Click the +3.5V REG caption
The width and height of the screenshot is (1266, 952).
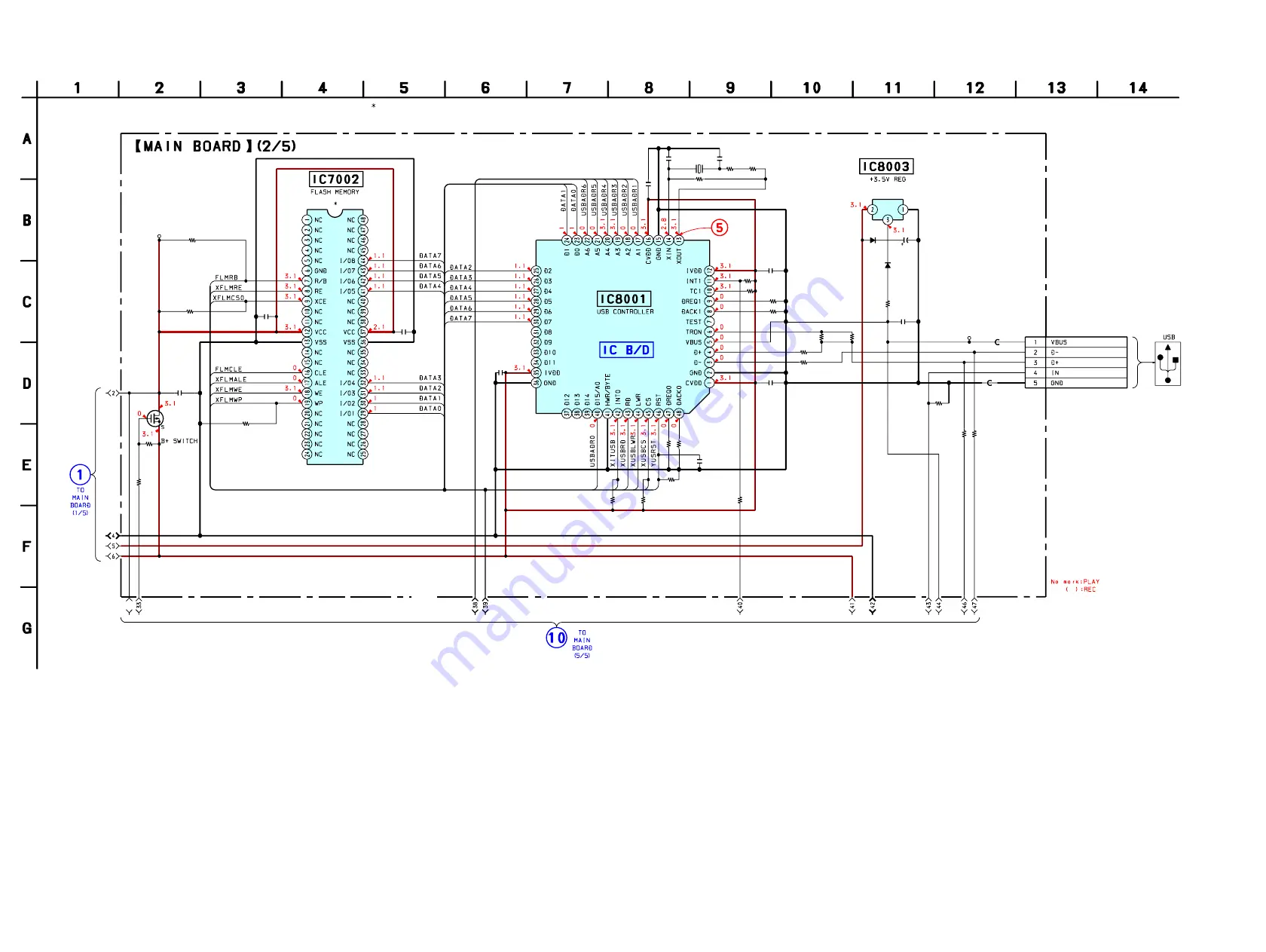point(888,179)
